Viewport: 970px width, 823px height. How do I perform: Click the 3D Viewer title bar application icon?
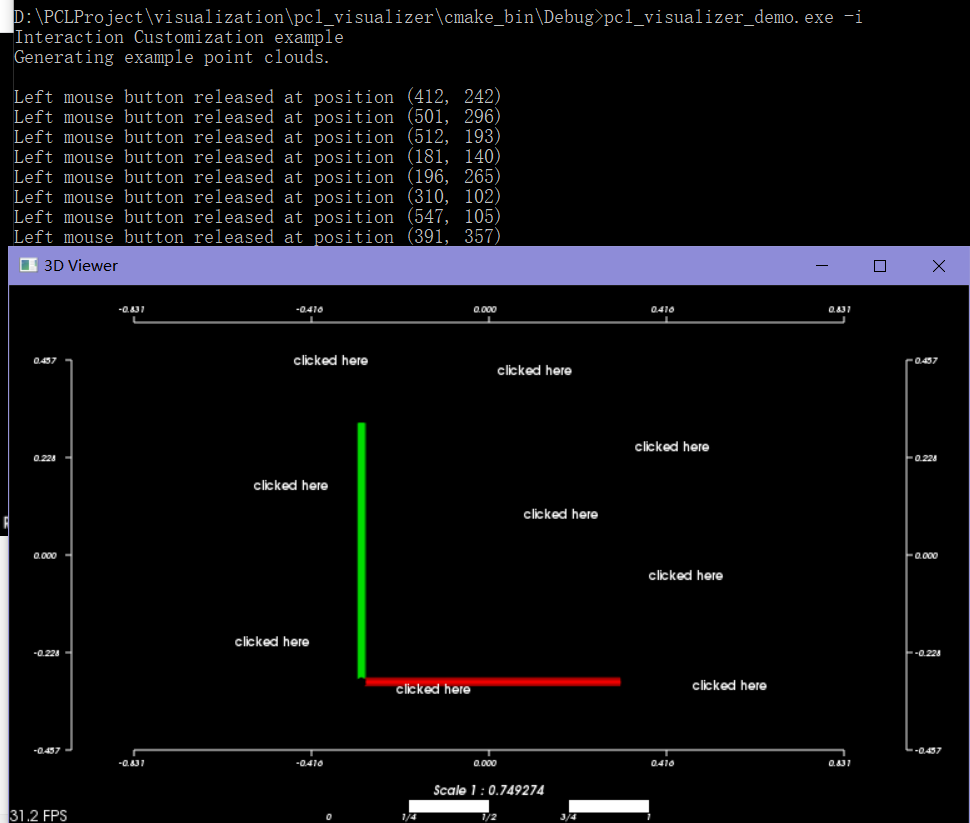pos(27,265)
